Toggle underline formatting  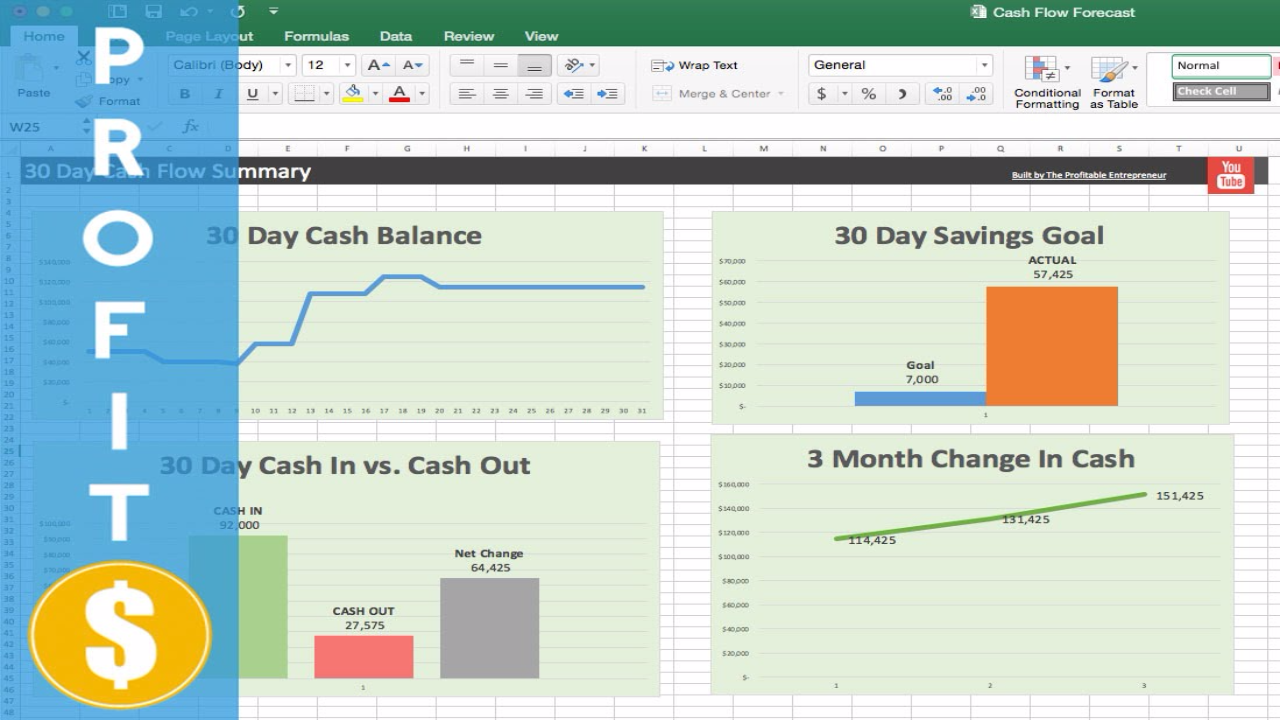tap(252, 93)
